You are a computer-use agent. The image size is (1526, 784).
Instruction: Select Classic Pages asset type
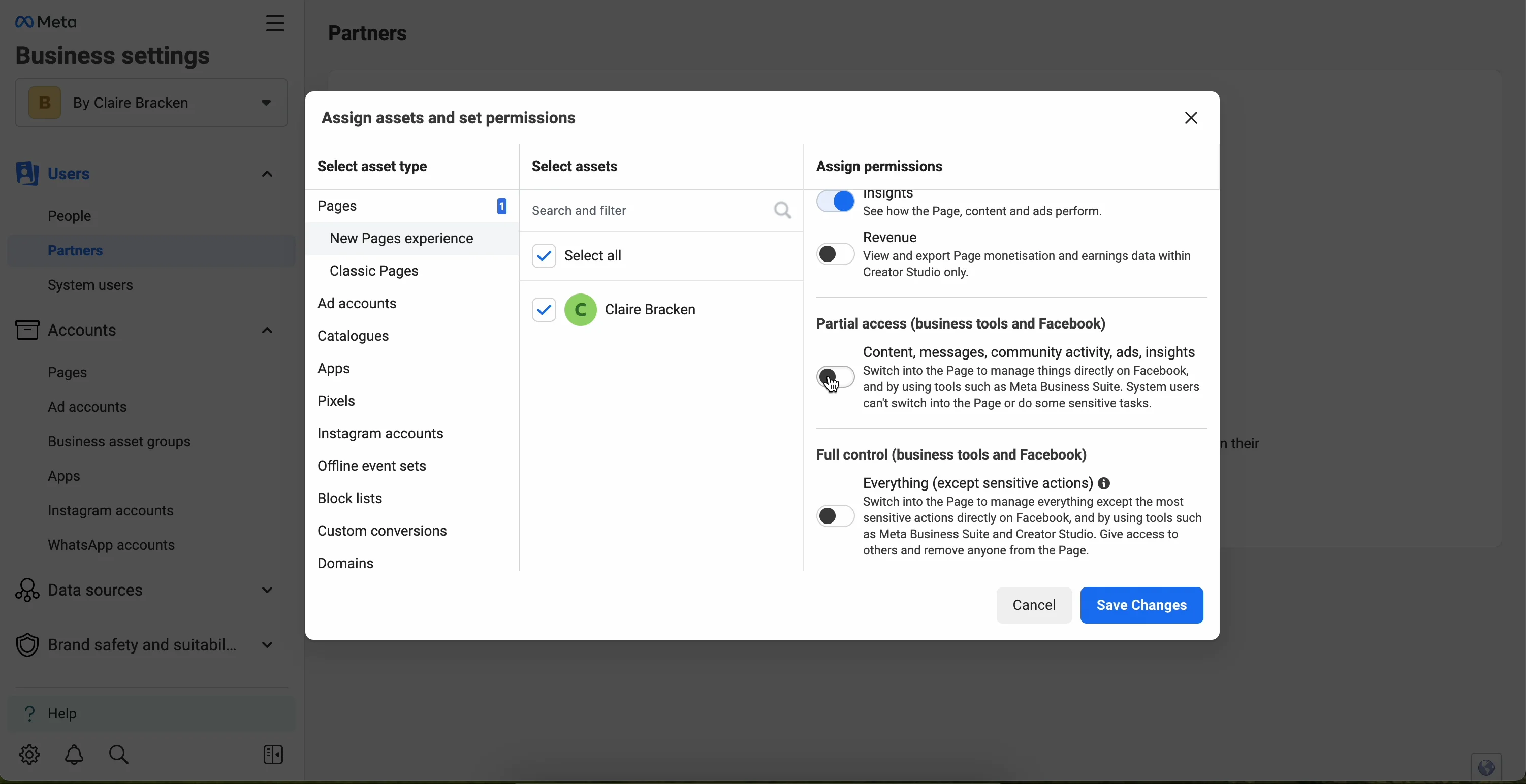click(x=374, y=271)
